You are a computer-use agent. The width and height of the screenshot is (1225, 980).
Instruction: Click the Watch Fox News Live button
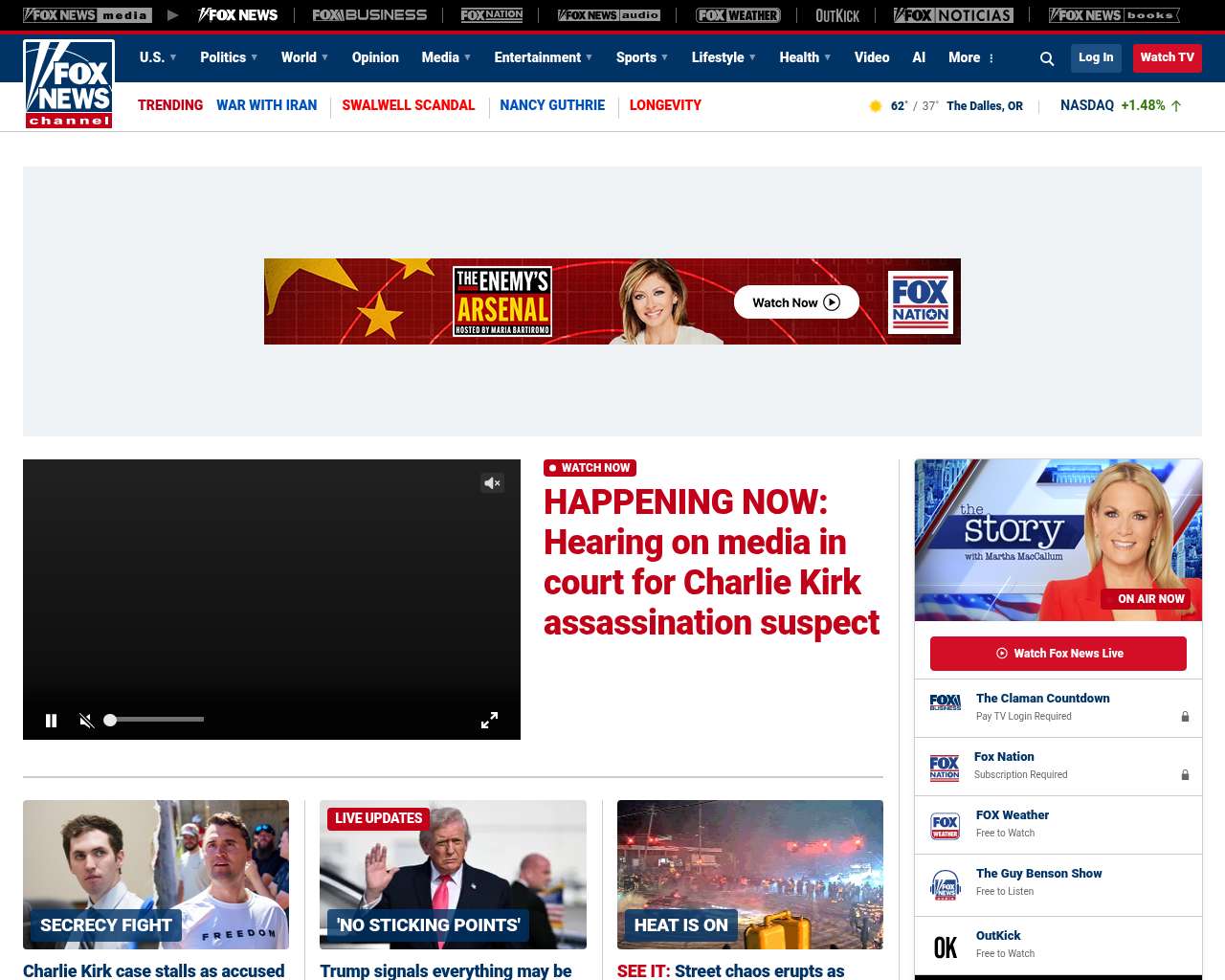[1058, 654]
